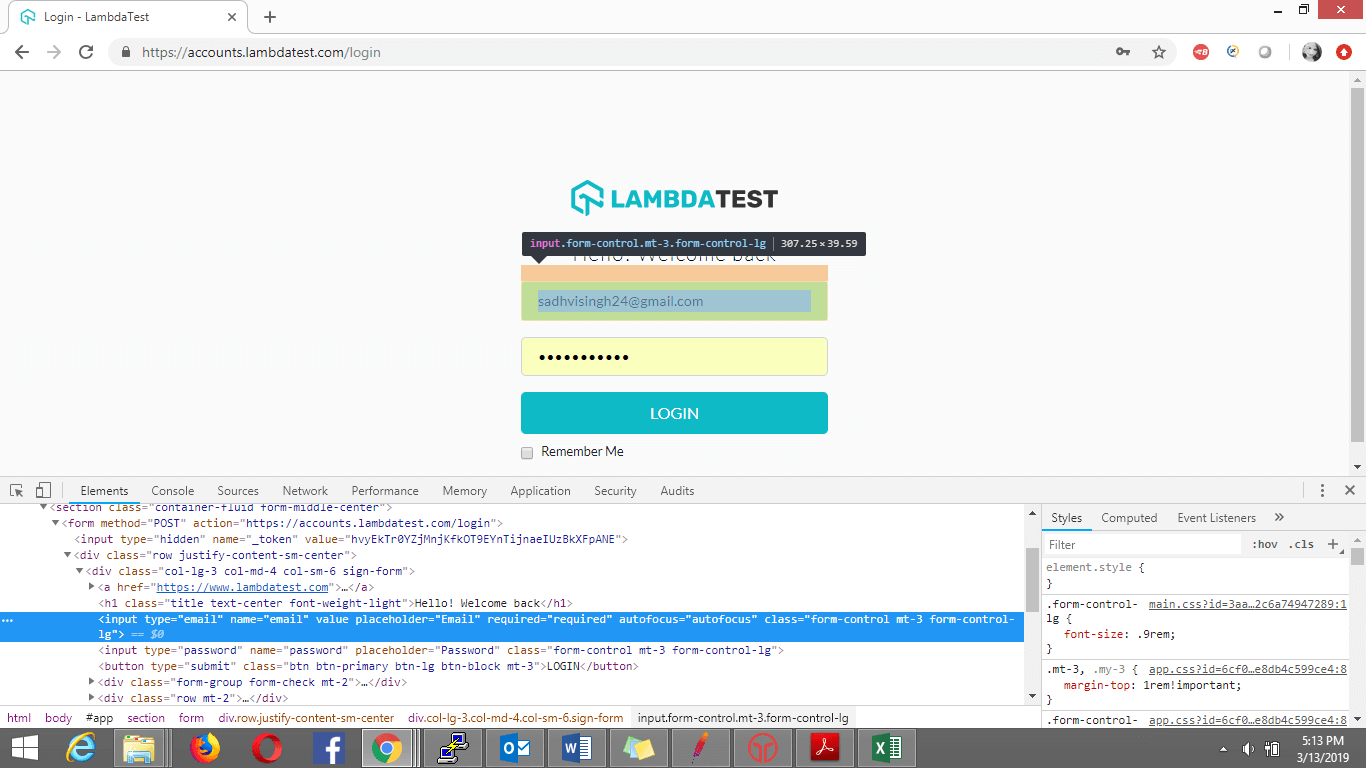Open saved passwords key icon
This screenshot has width=1366, height=768.
[1123, 52]
